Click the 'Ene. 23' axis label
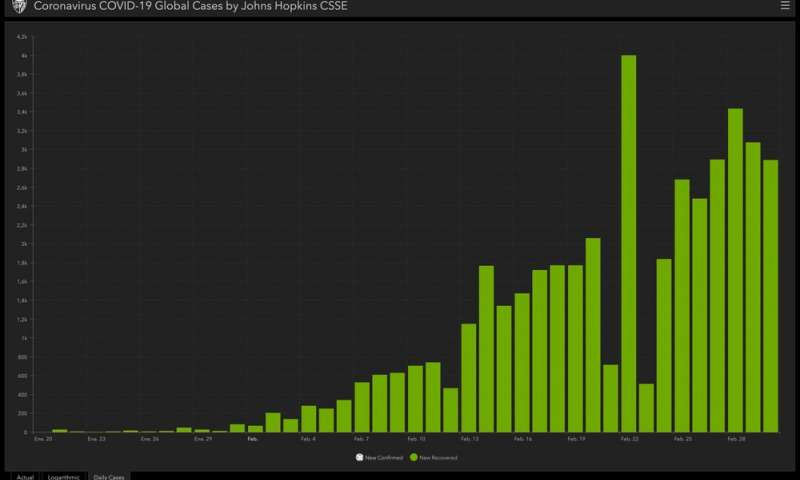Viewport: 800px width, 480px height. 96,439
